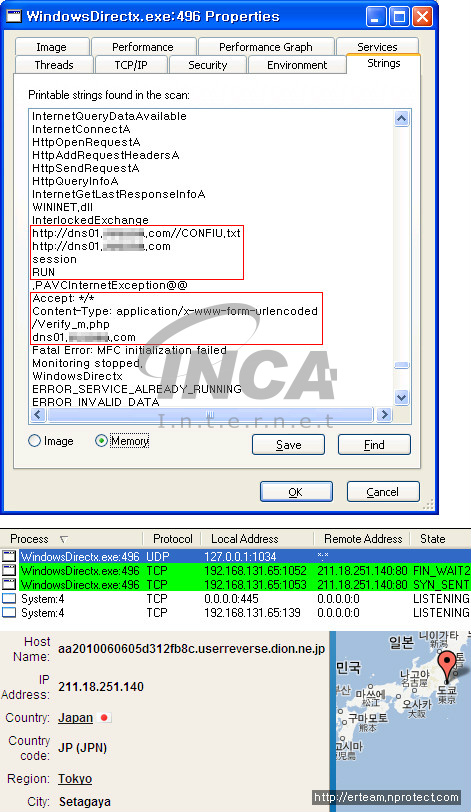Viewport: 471px width, 812px height.
Task: Select the WindowsDirectx.exe UDP row icon
Action: [x=9, y=557]
